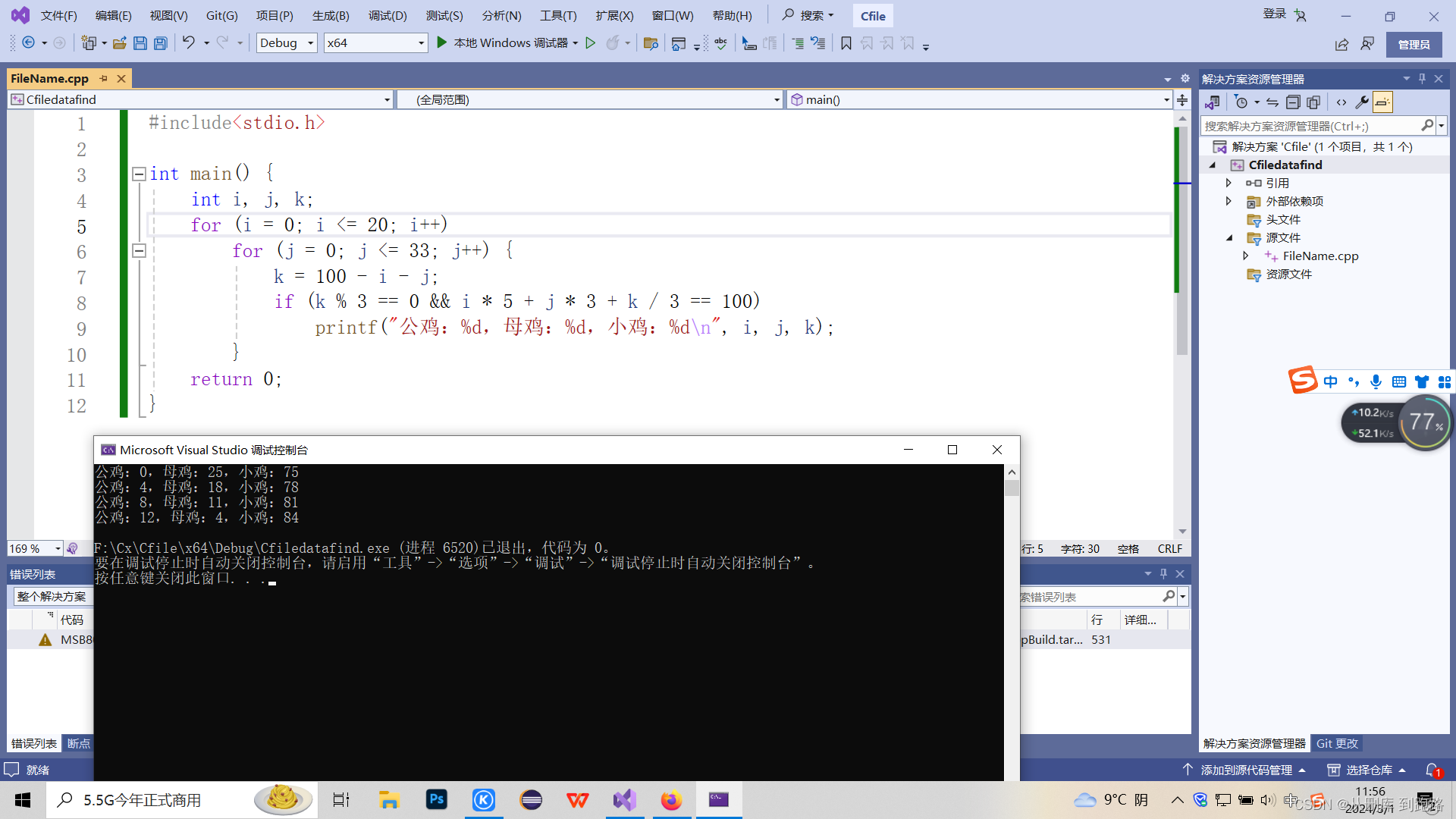Expand the 引用 tree item
This screenshot has width=1456, height=819.
point(1229,183)
